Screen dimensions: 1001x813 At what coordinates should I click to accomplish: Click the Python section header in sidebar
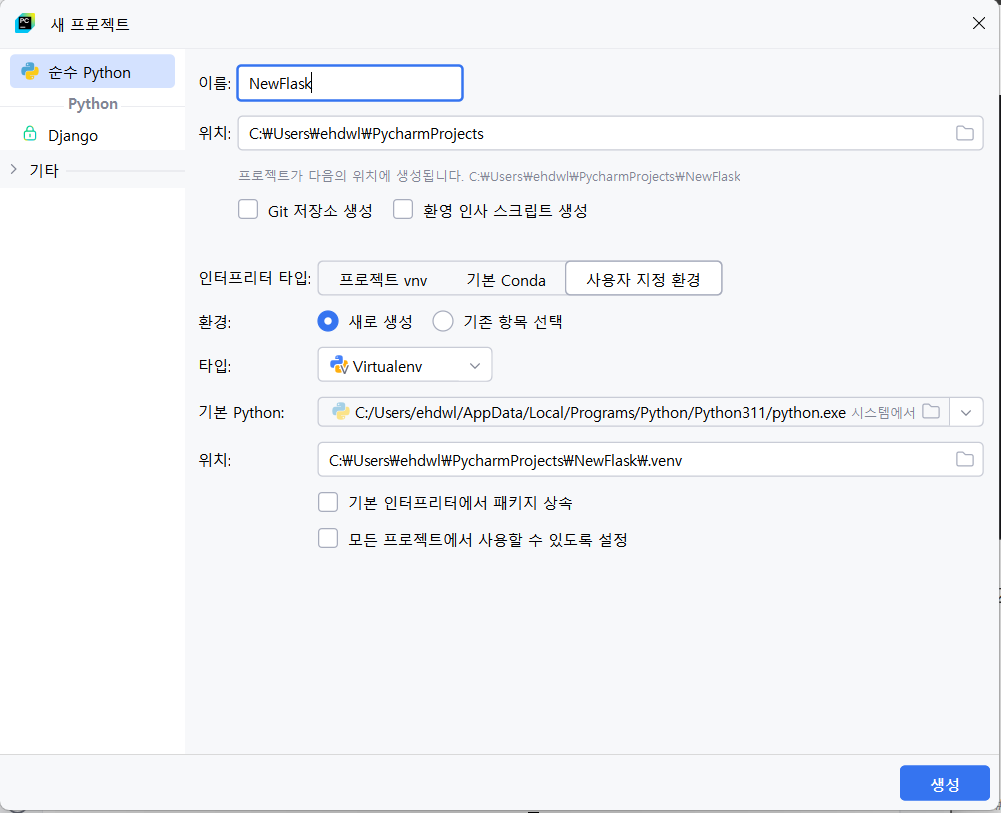pos(93,103)
